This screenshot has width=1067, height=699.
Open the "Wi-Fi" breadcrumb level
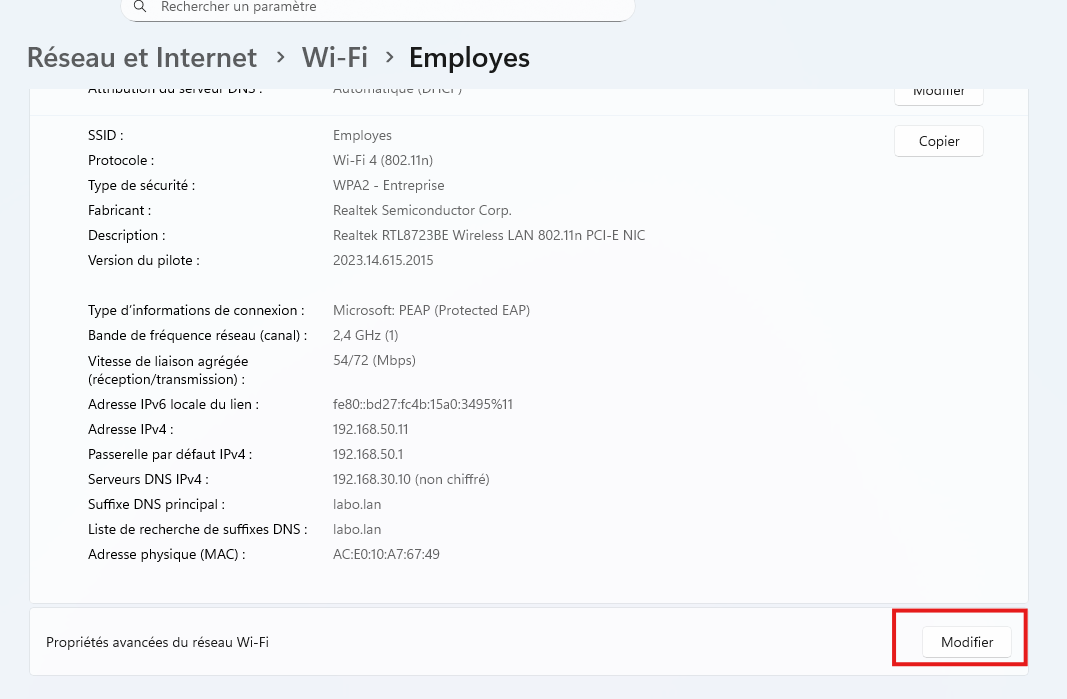[335, 58]
